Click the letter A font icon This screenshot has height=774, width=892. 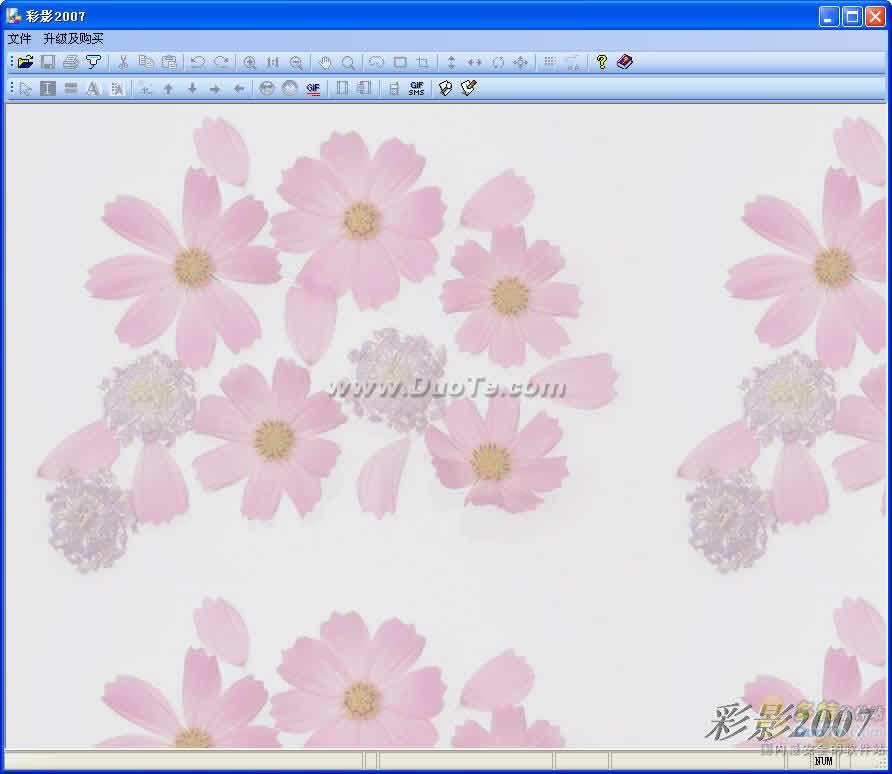pos(93,88)
